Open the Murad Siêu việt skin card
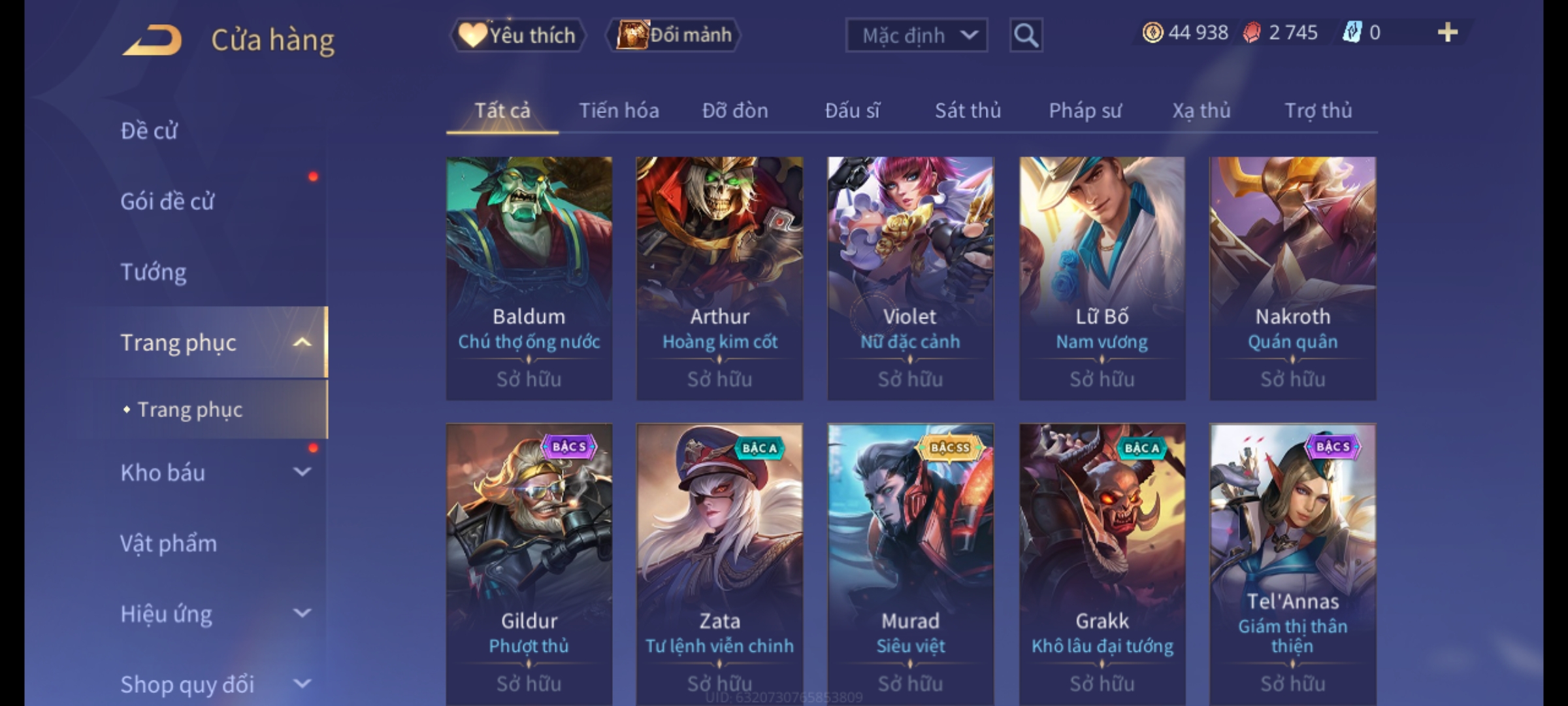Screen dimensions: 1568x706 coord(910,565)
